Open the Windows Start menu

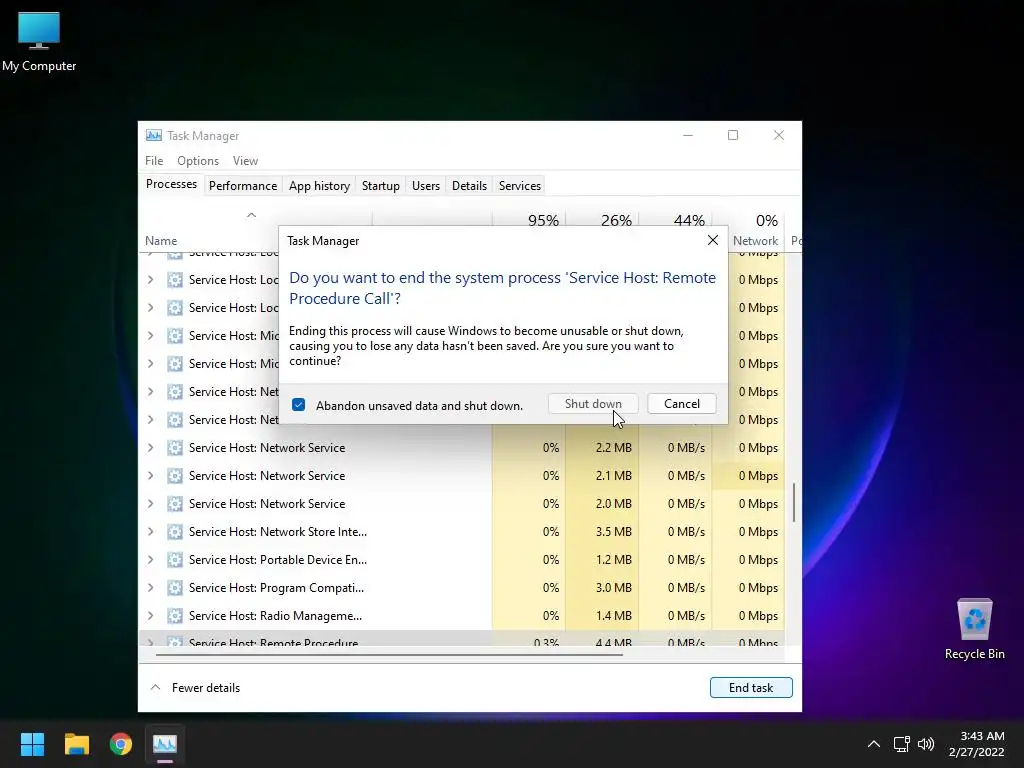pyautogui.click(x=32, y=744)
